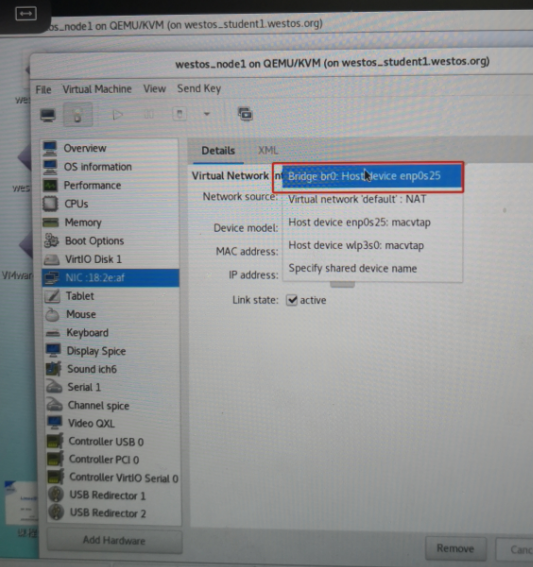533x567 pixels.
Task: Switch to the XML tab
Action: [268, 150]
